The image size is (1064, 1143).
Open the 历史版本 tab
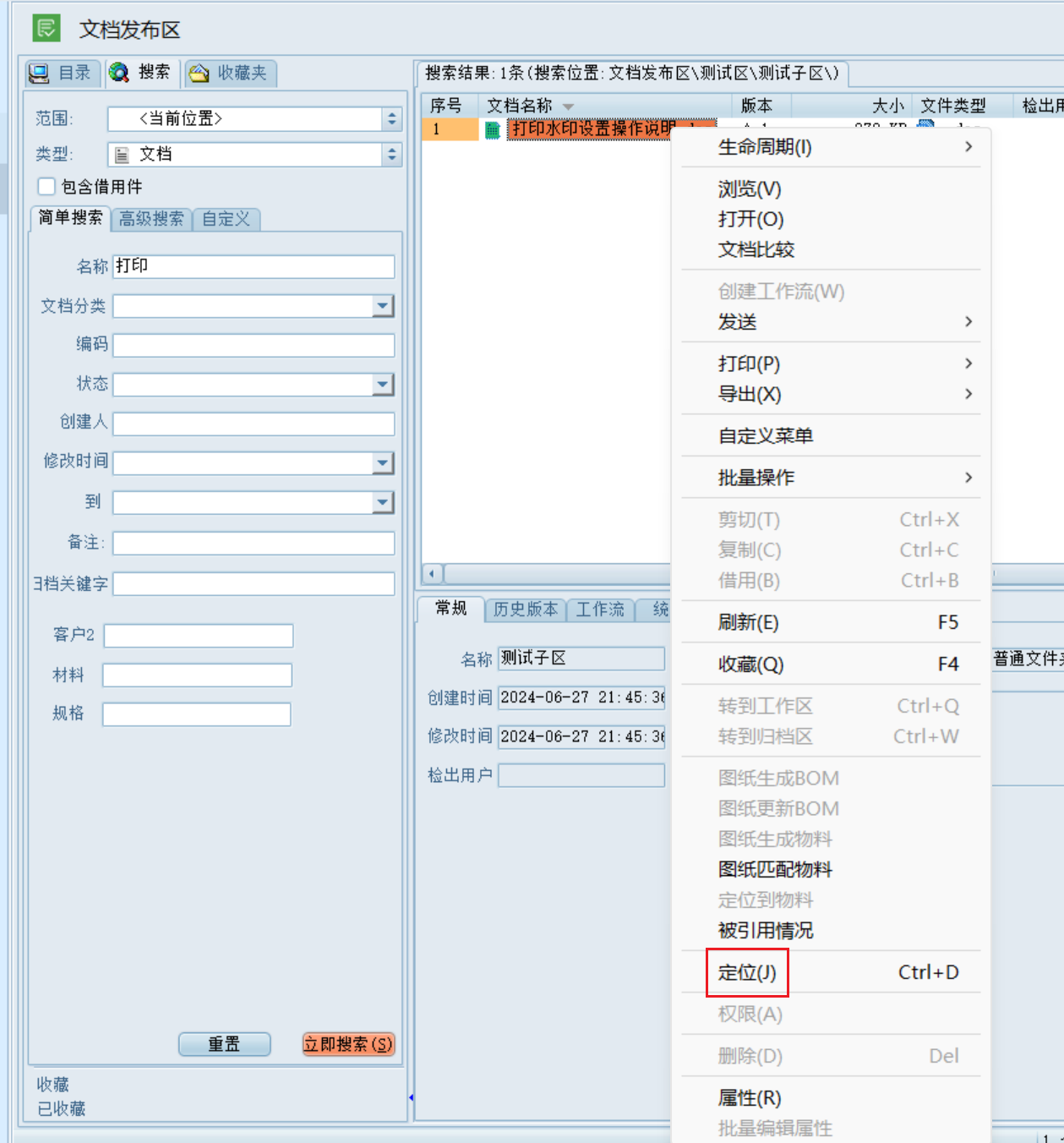point(526,609)
